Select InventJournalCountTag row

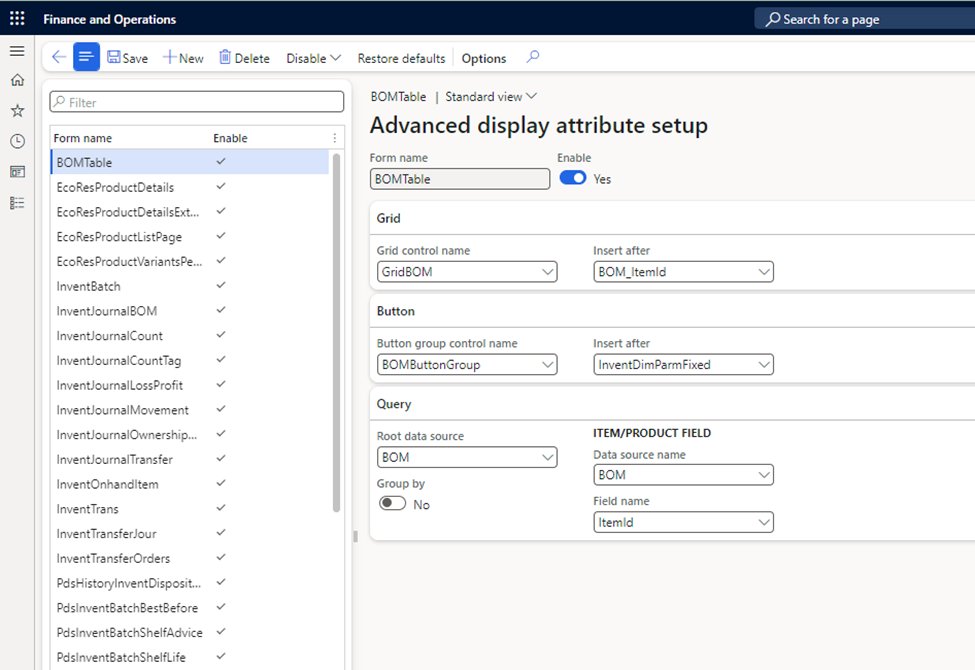190,360
